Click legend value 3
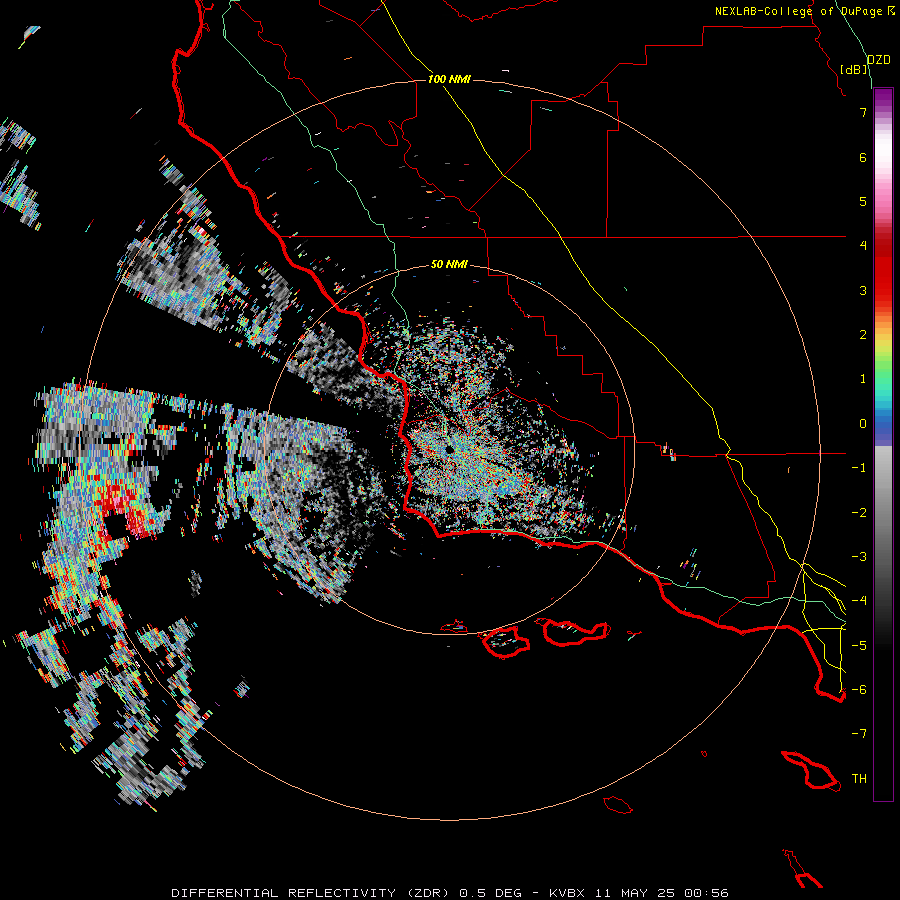900x900 pixels. coord(863,290)
